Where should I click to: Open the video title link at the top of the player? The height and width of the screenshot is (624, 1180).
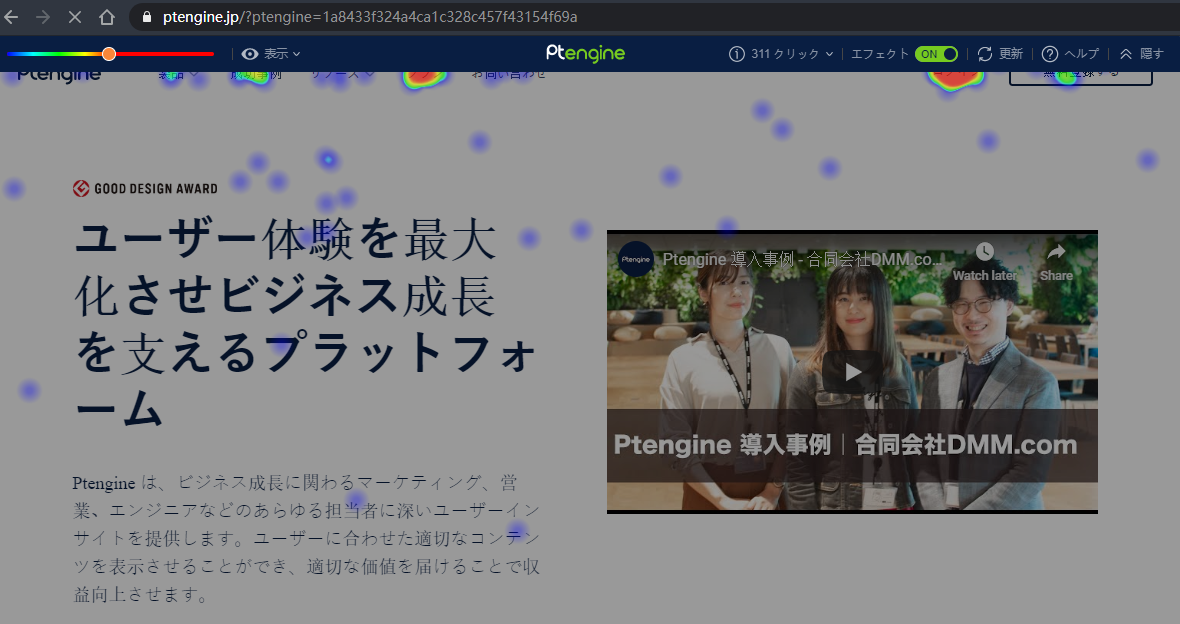802,259
